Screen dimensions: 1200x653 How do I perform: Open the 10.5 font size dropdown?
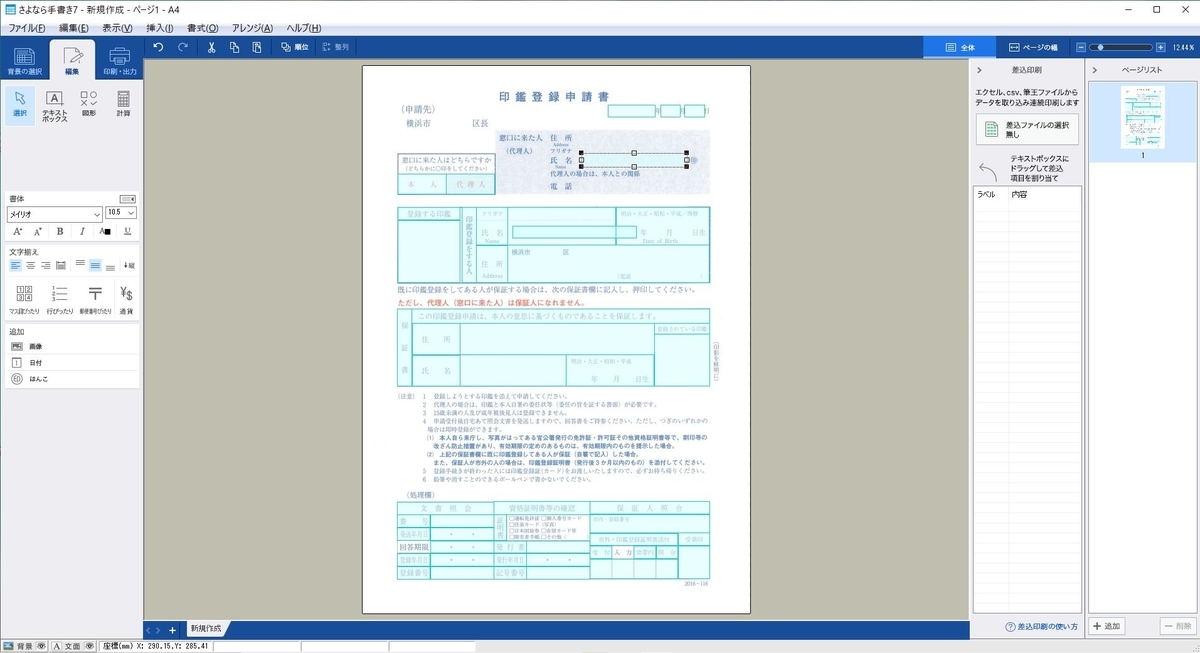tap(120, 213)
